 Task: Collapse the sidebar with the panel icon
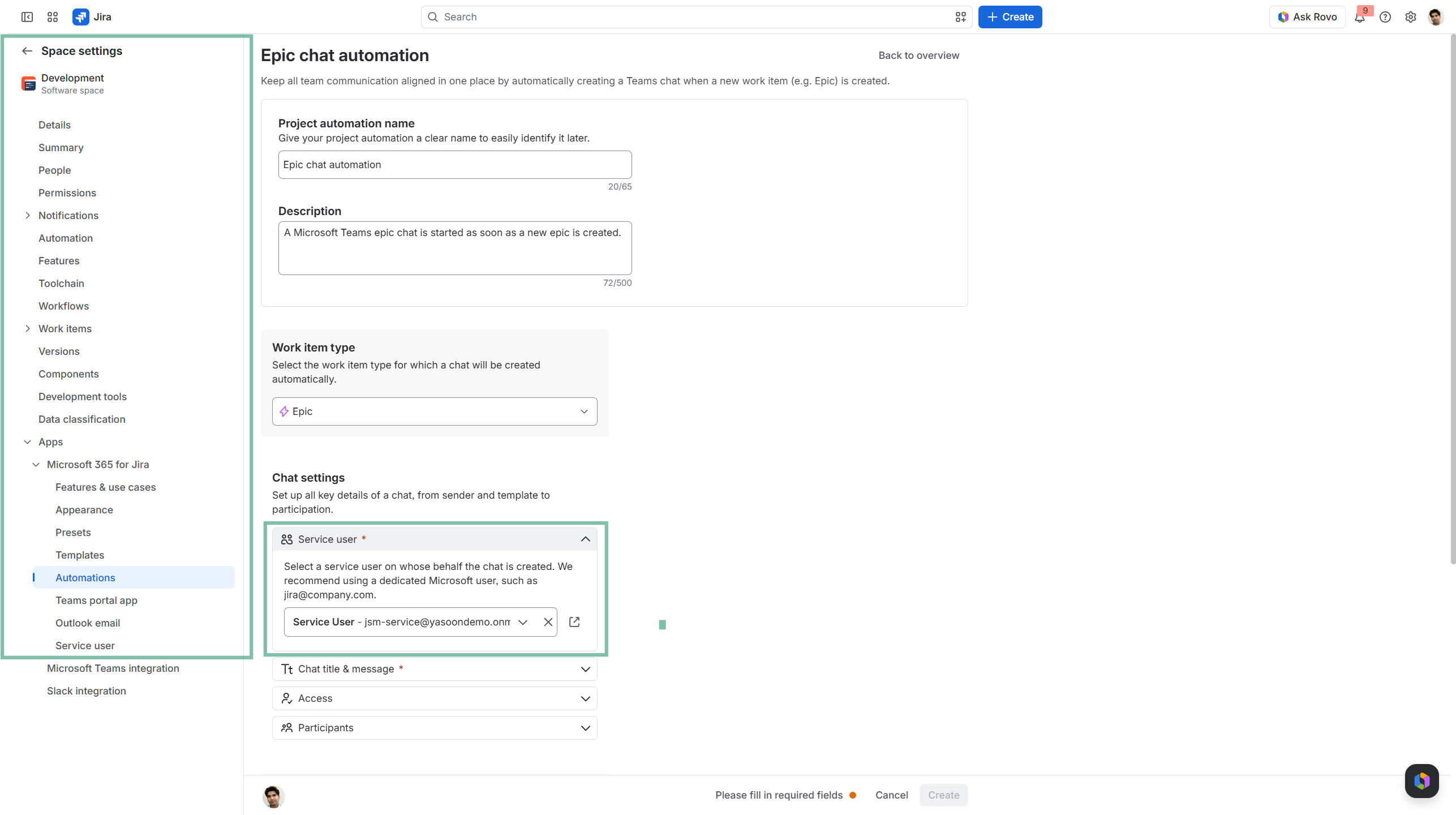[27, 17]
